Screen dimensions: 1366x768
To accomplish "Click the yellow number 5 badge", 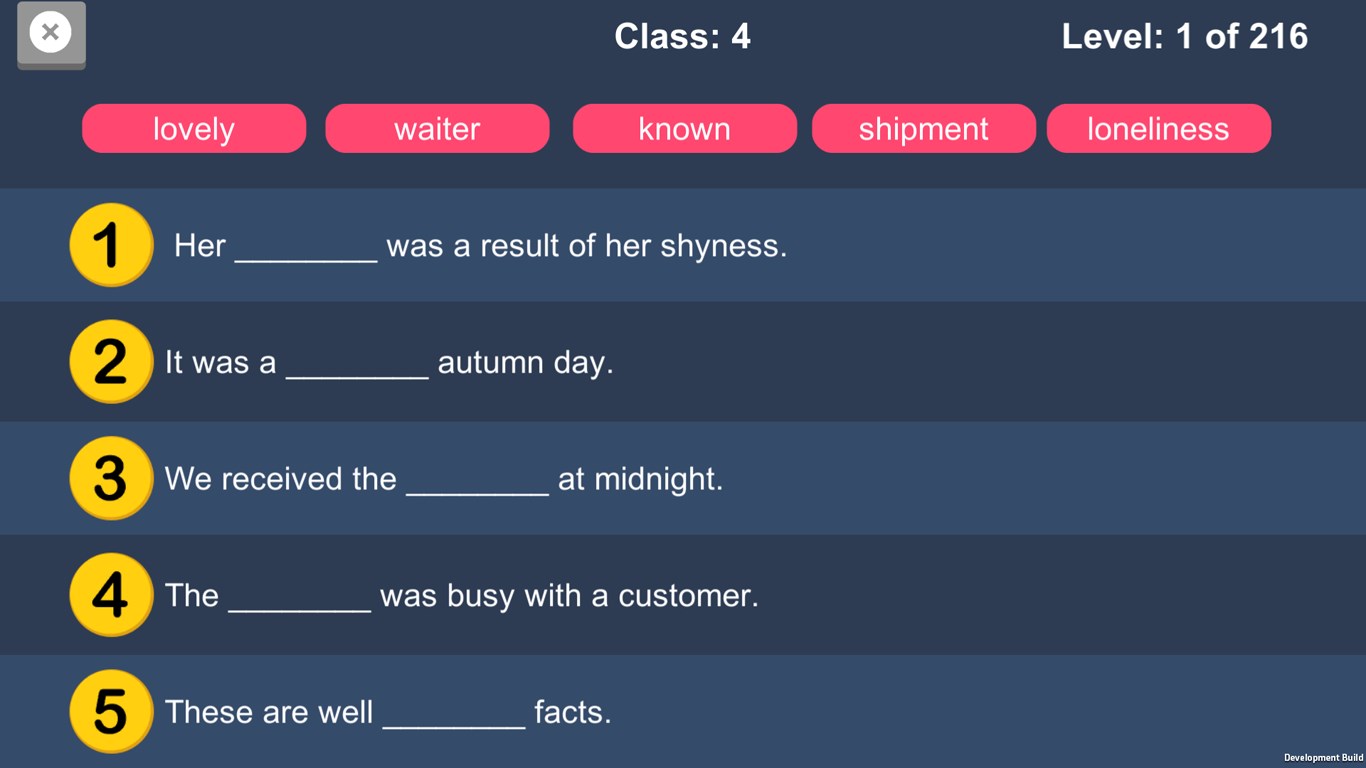I will coord(111,711).
